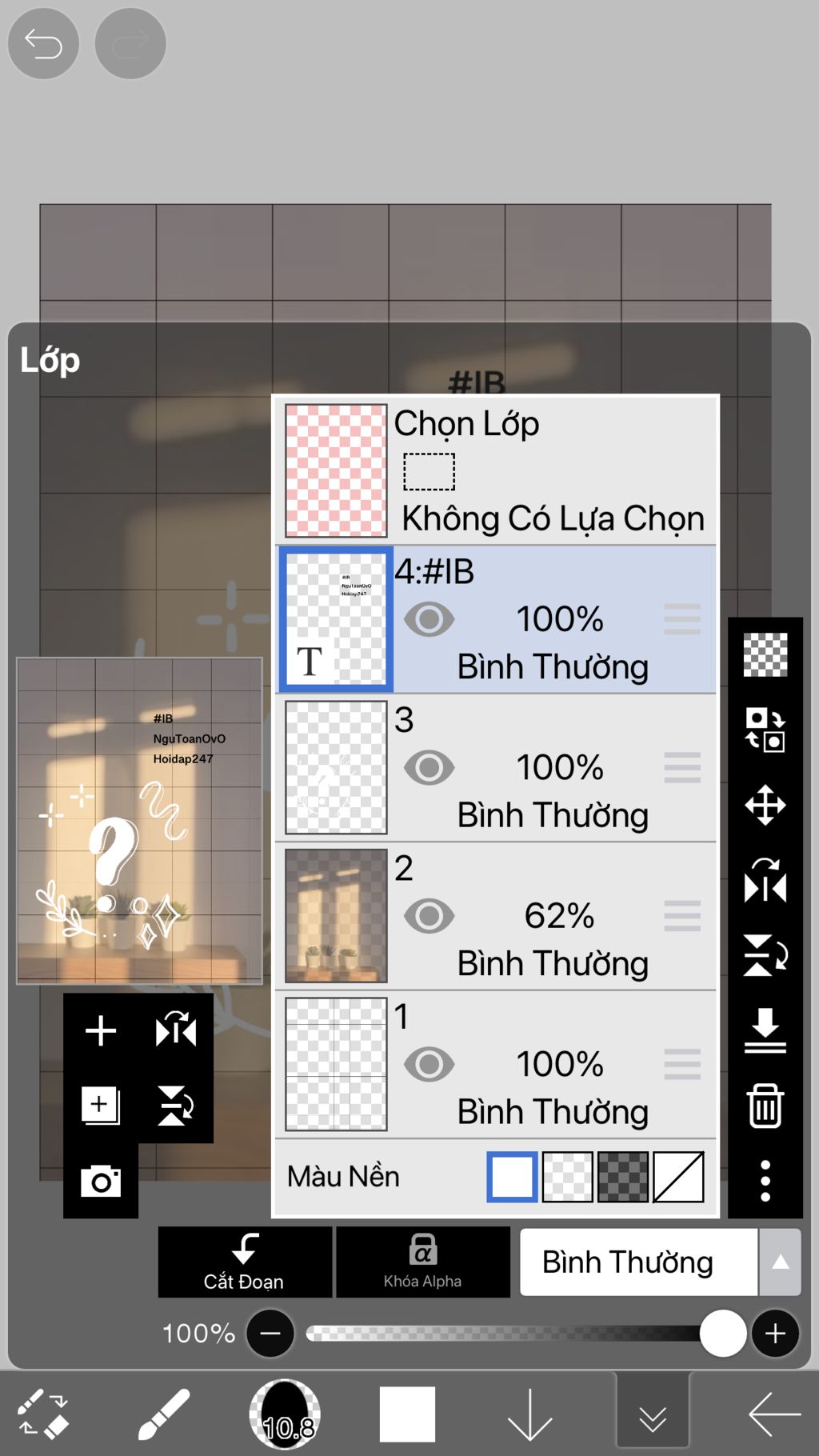The image size is (819, 1456).
Task: Select the brush tool in bottom bar
Action: [164, 1414]
